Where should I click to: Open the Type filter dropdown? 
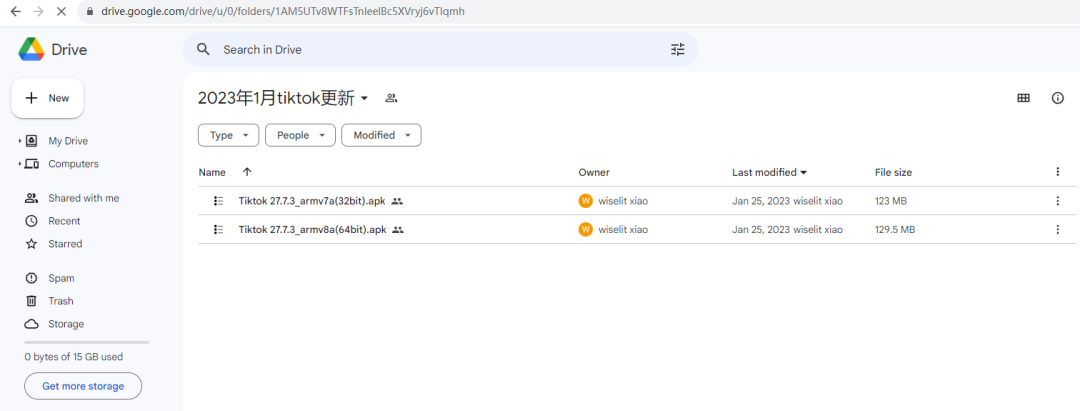(229, 136)
